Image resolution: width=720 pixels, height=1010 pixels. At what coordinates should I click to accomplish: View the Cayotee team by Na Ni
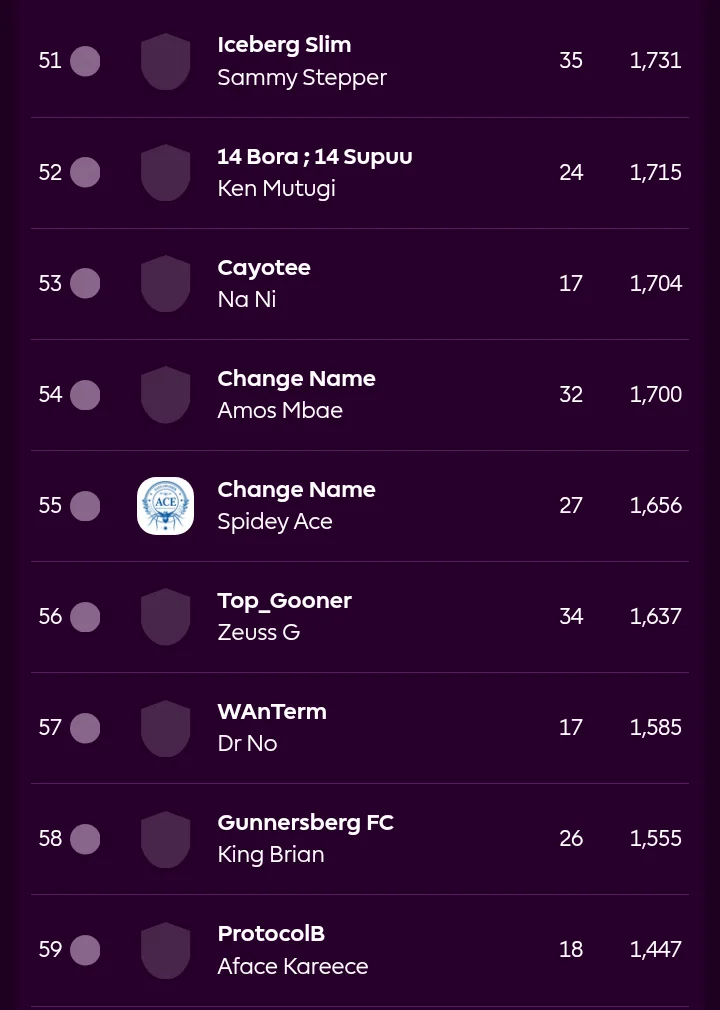pyautogui.click(x=264, y=267)
